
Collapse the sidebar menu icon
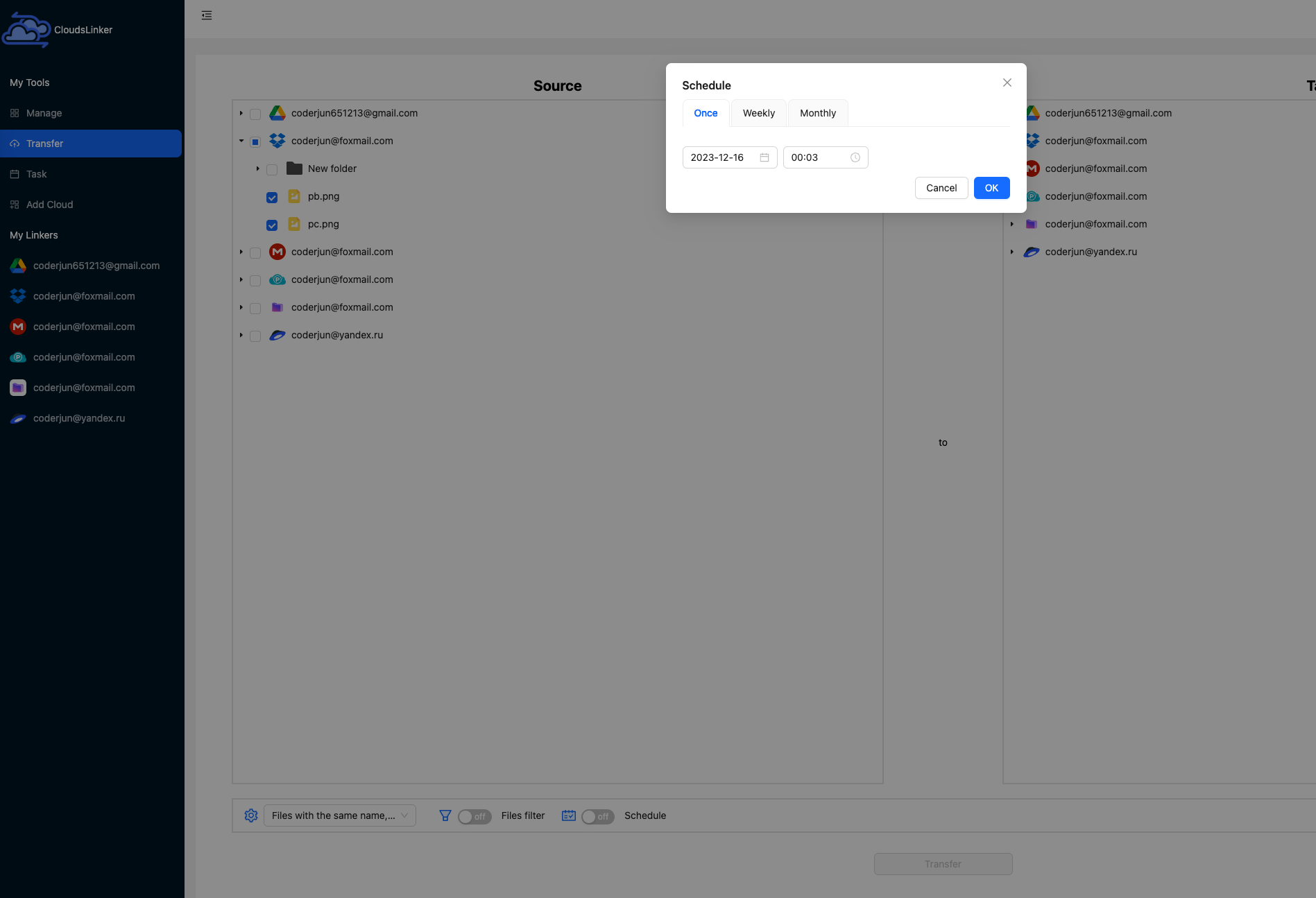[207, 15]
